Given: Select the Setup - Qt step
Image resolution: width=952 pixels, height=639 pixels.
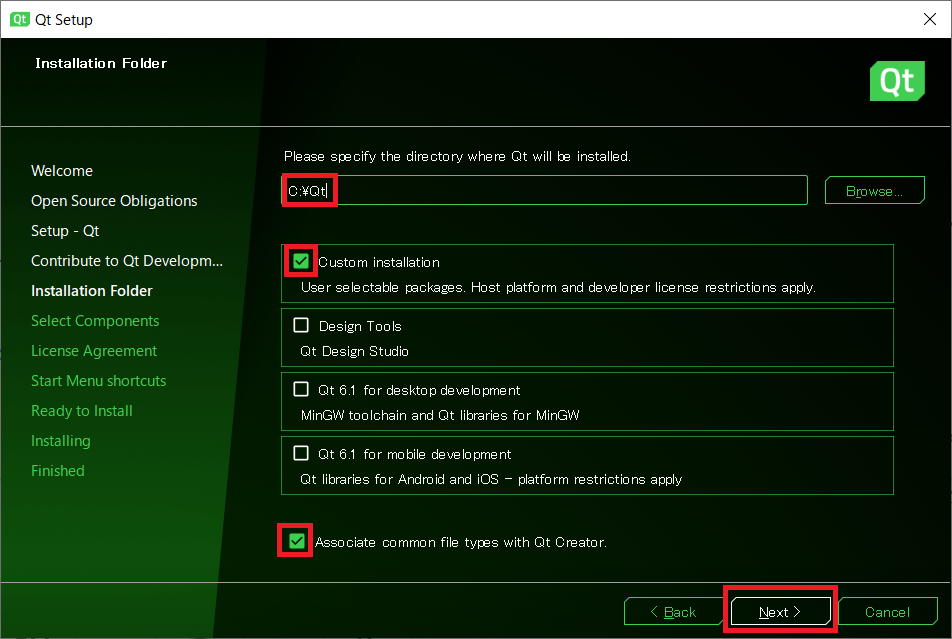Looking at the screenshot, I should pos(65,231).
